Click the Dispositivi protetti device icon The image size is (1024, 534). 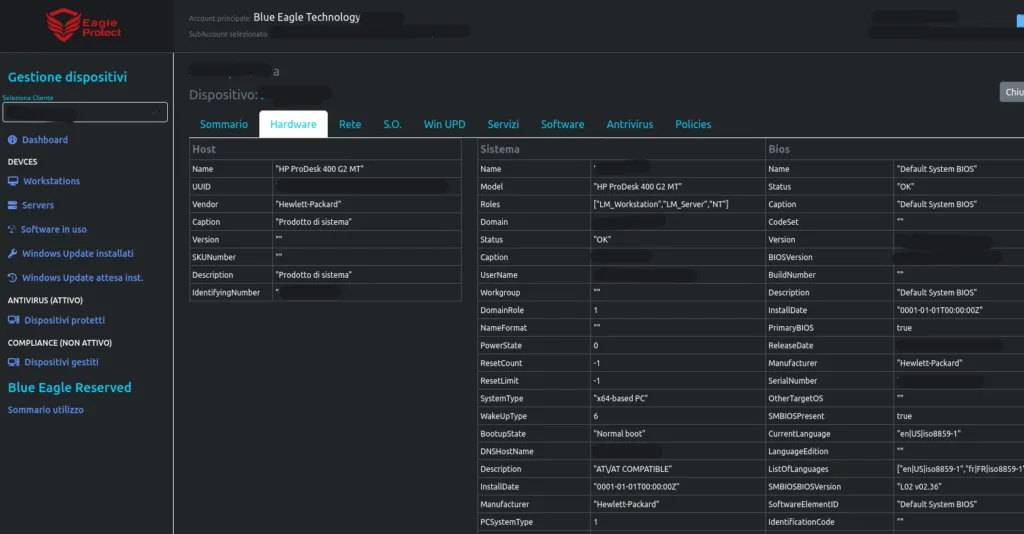tap(14, 320)
